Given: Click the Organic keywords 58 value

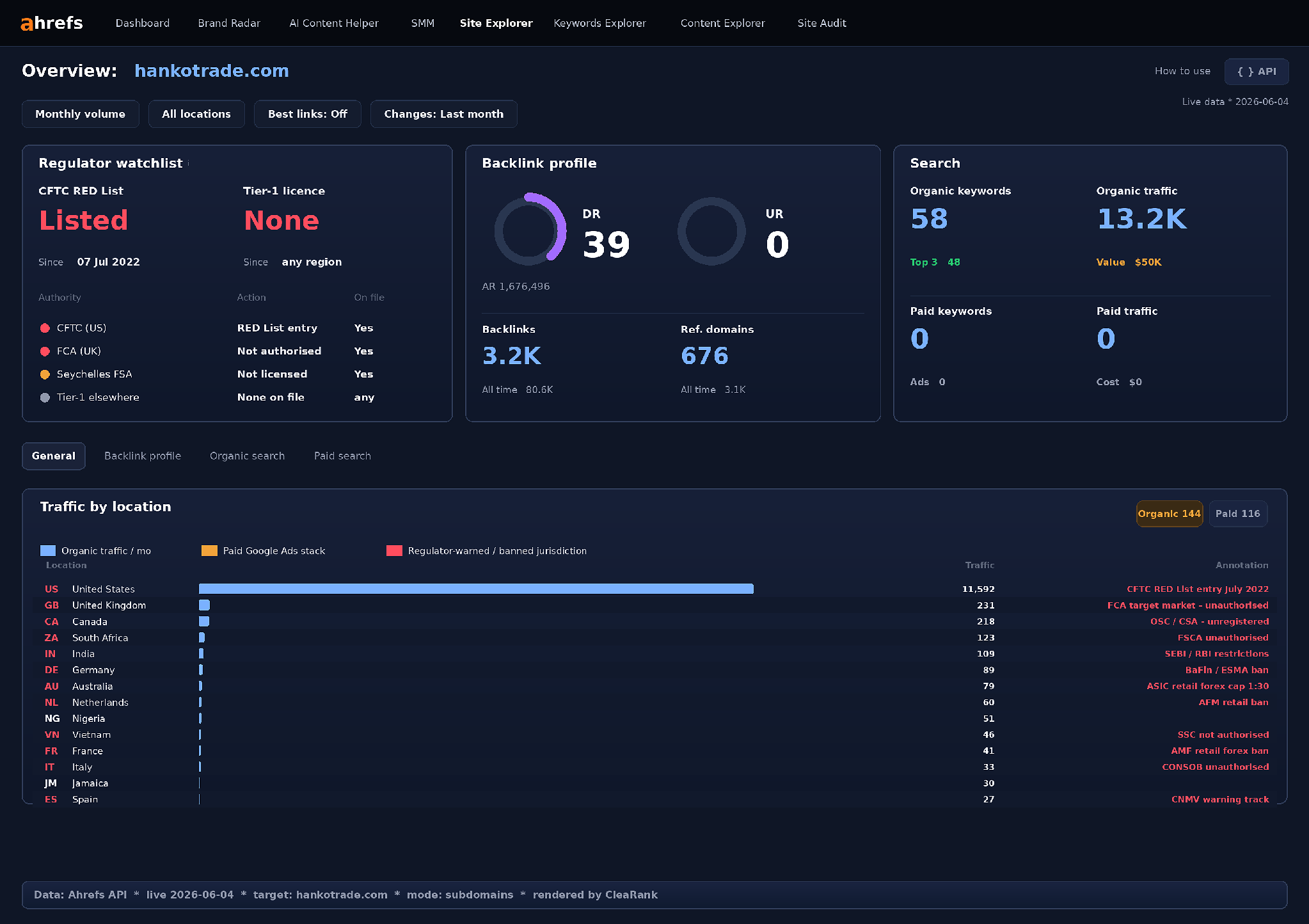Looking at the screenshot, I should (x=929, y=219).
